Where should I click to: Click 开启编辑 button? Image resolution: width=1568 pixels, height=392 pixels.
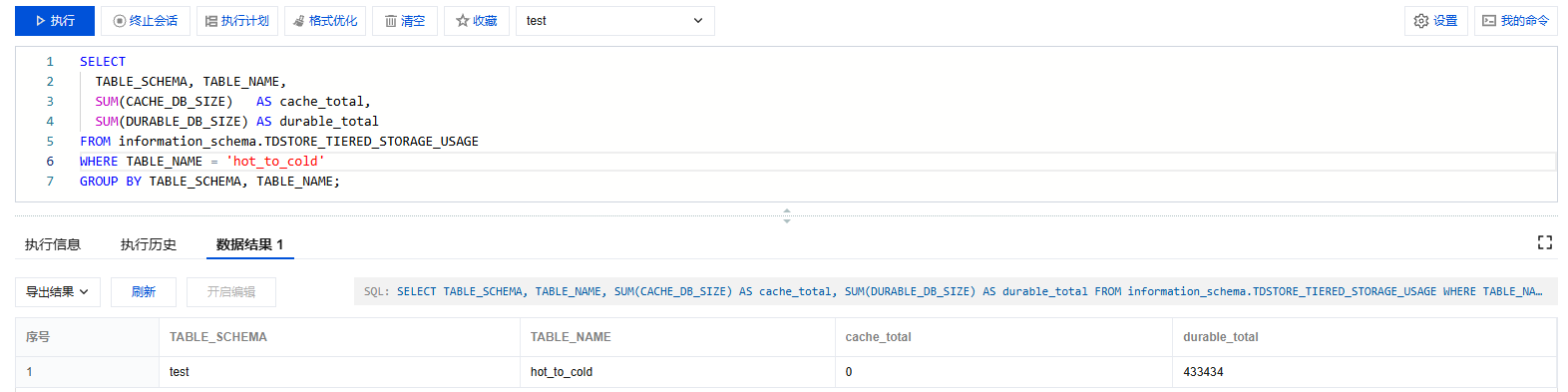pos(231,292)
